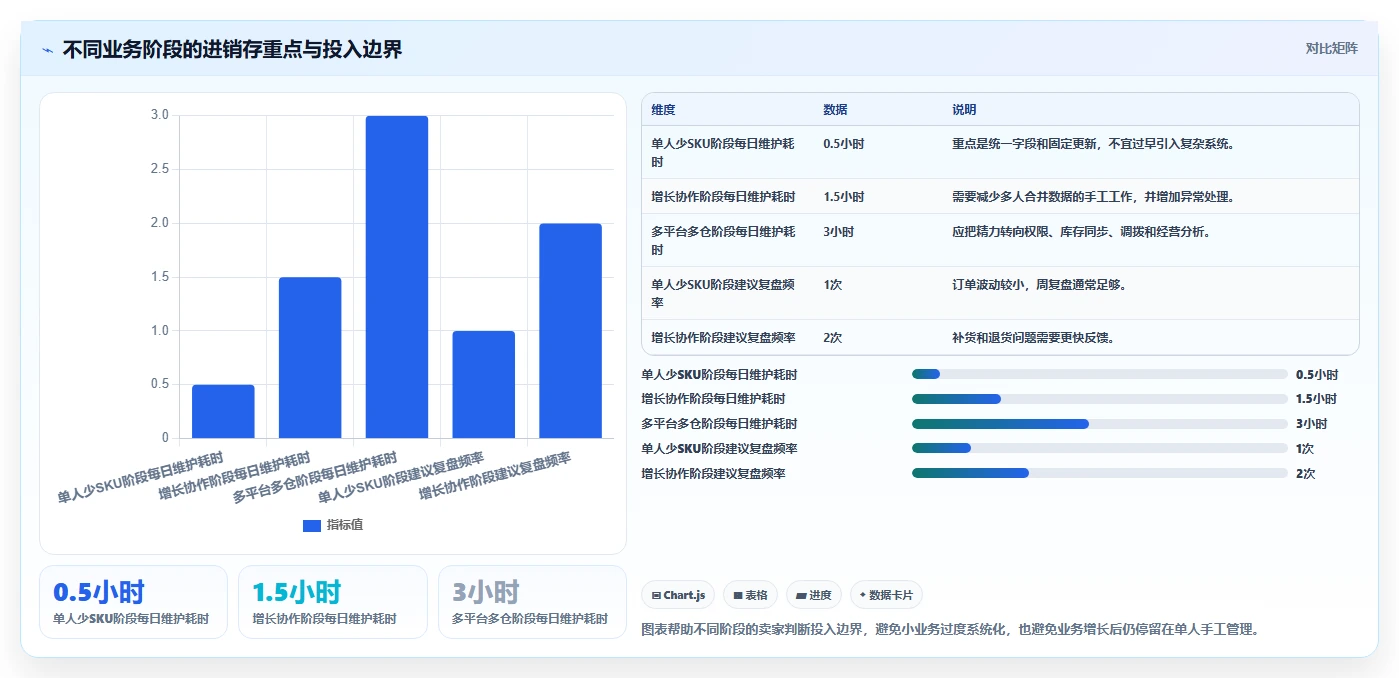This screenshot has height=678, width=1399.
Task: Click the 增长协作阶段建议复盘频率 chart bar
Action: pos(571,331)
